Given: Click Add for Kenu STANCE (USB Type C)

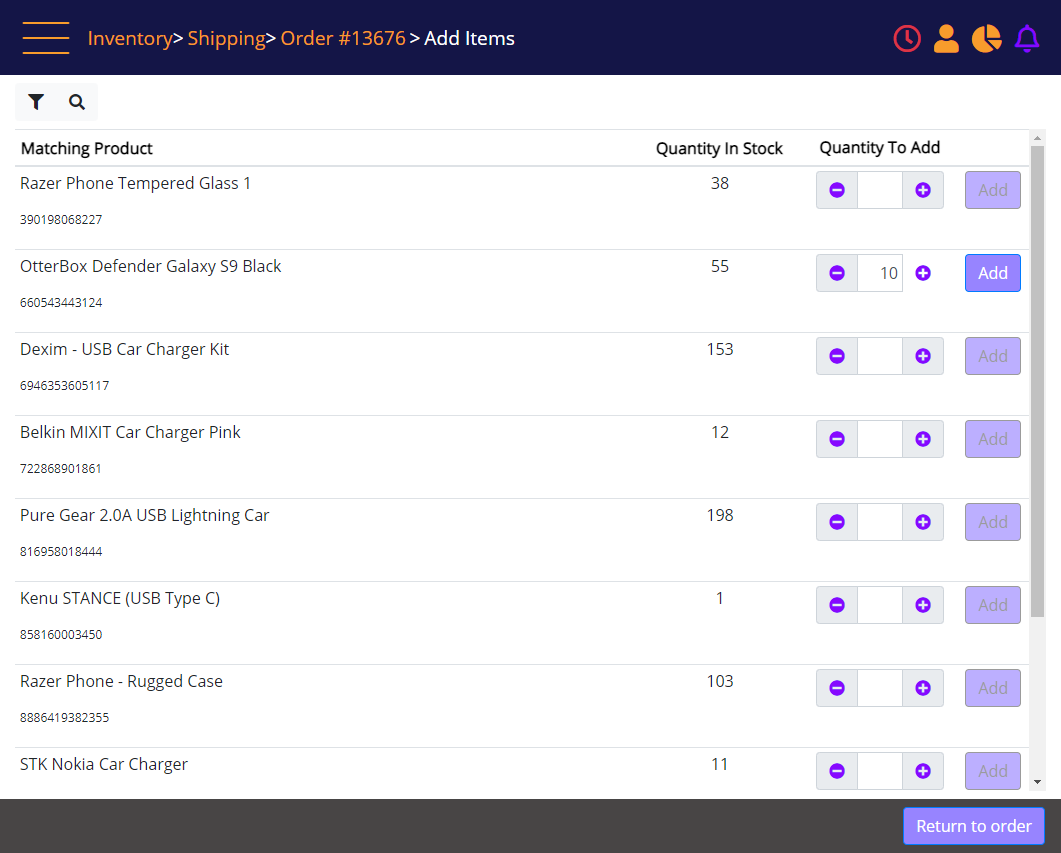Looking at the screenshot, I should [x=993, y=605].
